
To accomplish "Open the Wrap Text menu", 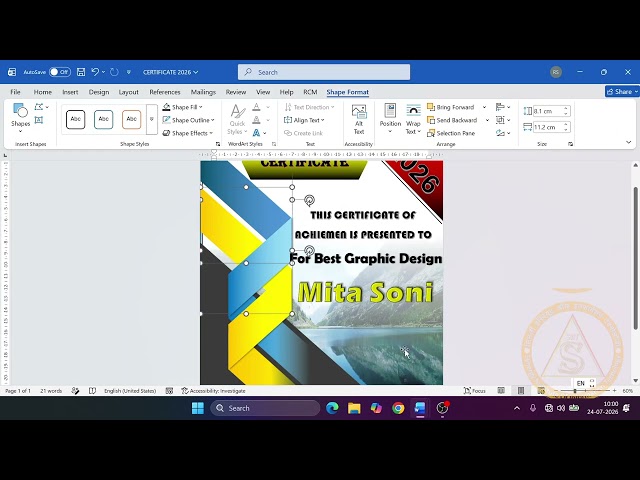I will point(413,118).
